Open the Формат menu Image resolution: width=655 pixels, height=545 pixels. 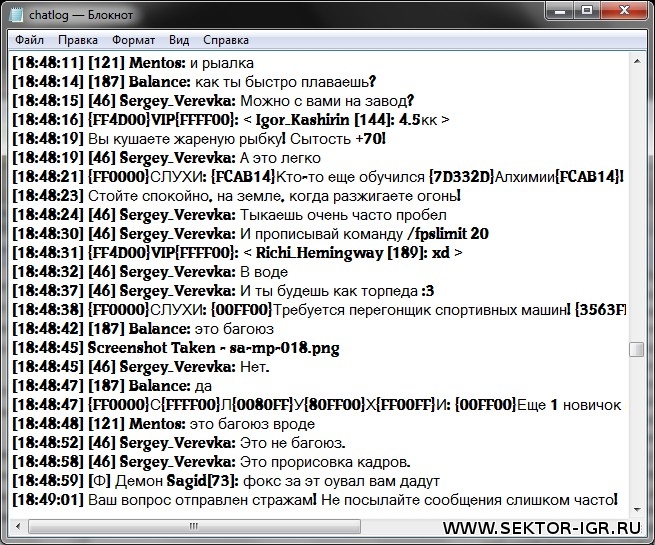tap(133, 40)
